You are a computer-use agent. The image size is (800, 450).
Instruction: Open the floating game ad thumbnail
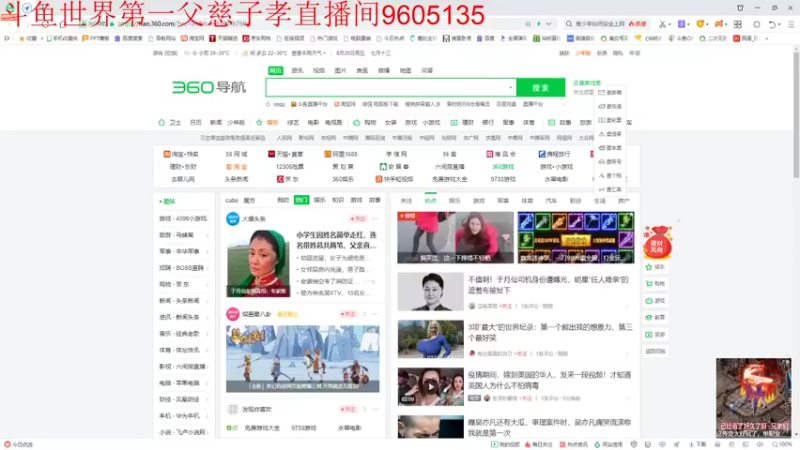(753, 397)
